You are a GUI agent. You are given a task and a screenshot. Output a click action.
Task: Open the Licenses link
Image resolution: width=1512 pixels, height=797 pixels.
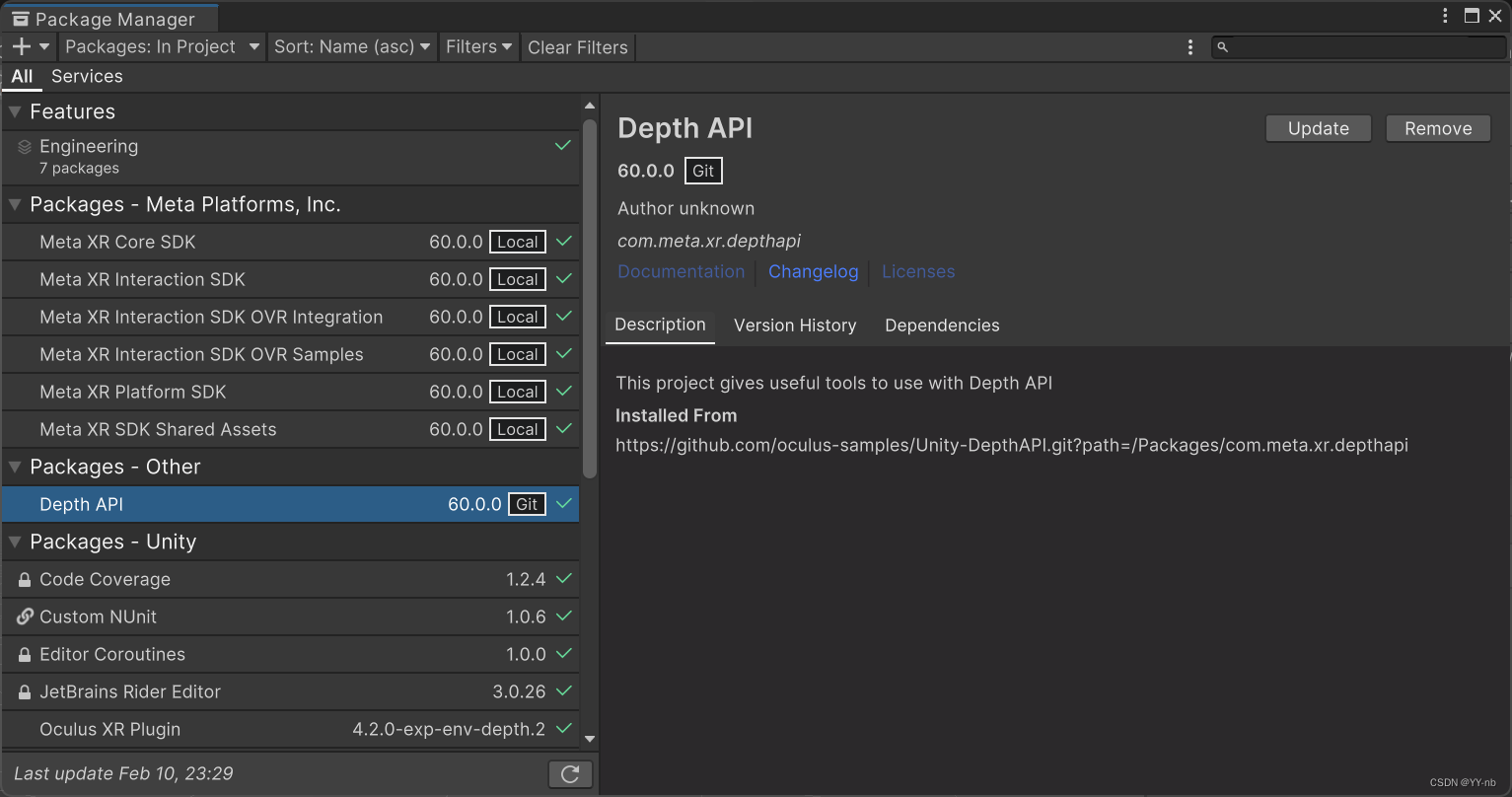[918, 271]
